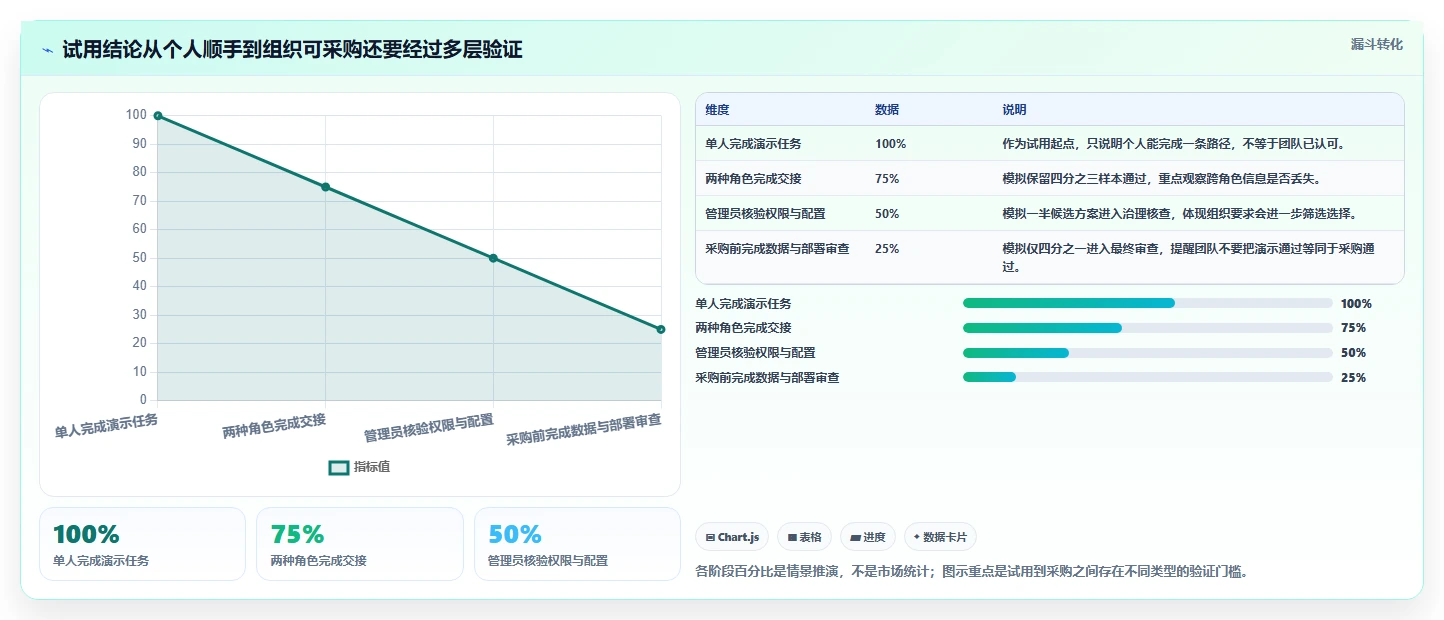
Task: Click the 25% value in the table
Action: pos(887,249)
